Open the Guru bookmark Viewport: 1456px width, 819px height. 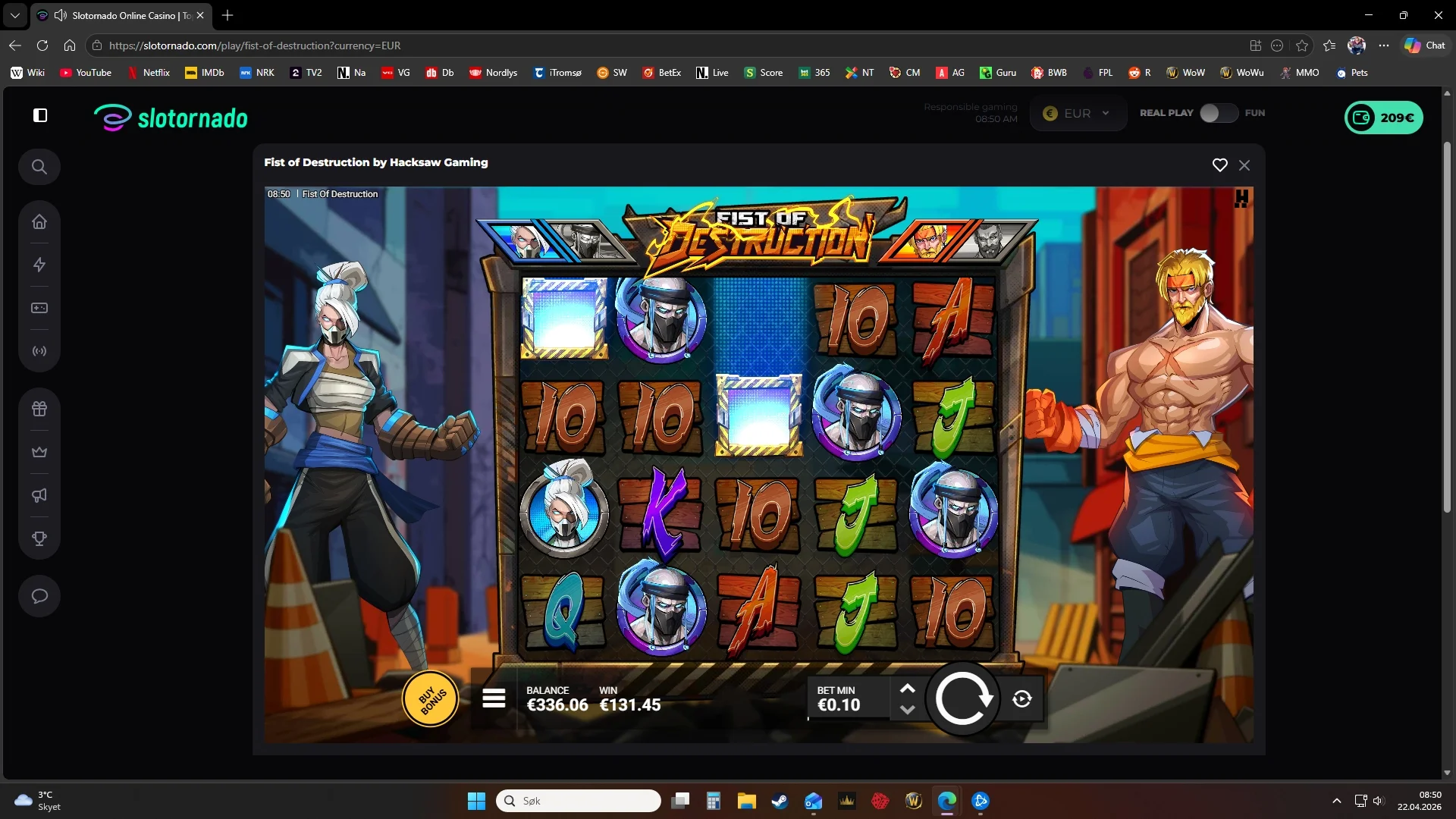[998, 73]
